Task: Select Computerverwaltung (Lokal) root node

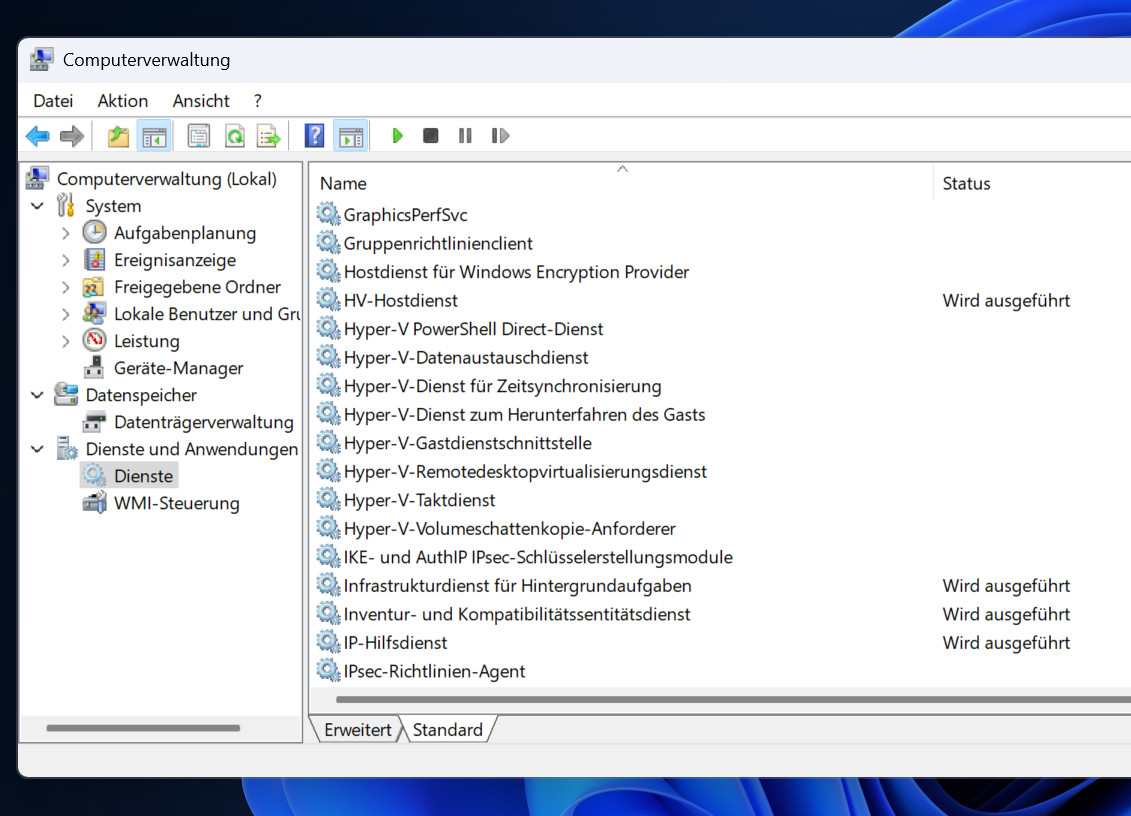Action: (167, 179)
